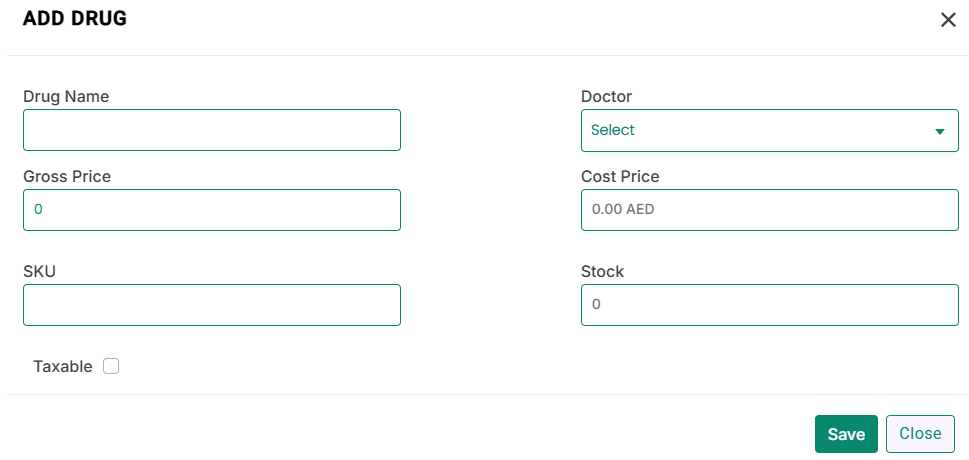Save the new drug entry
This screenshot has width=969, height=460.
click(x=846, y=434)
